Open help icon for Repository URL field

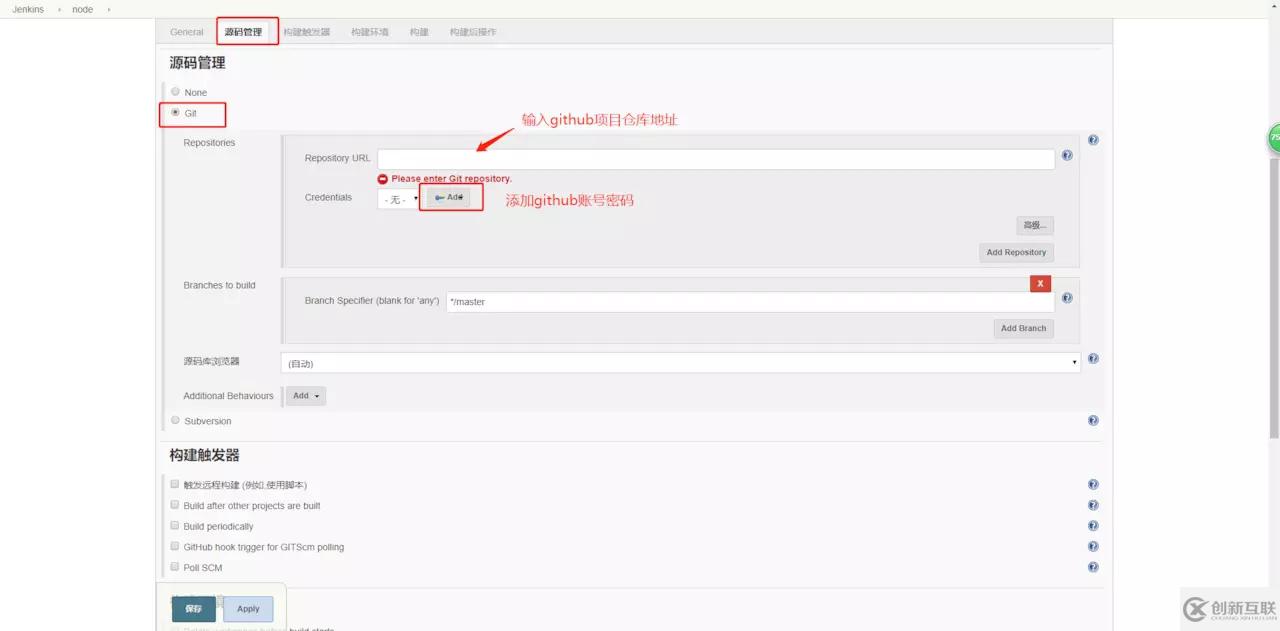click(1067, 156)
